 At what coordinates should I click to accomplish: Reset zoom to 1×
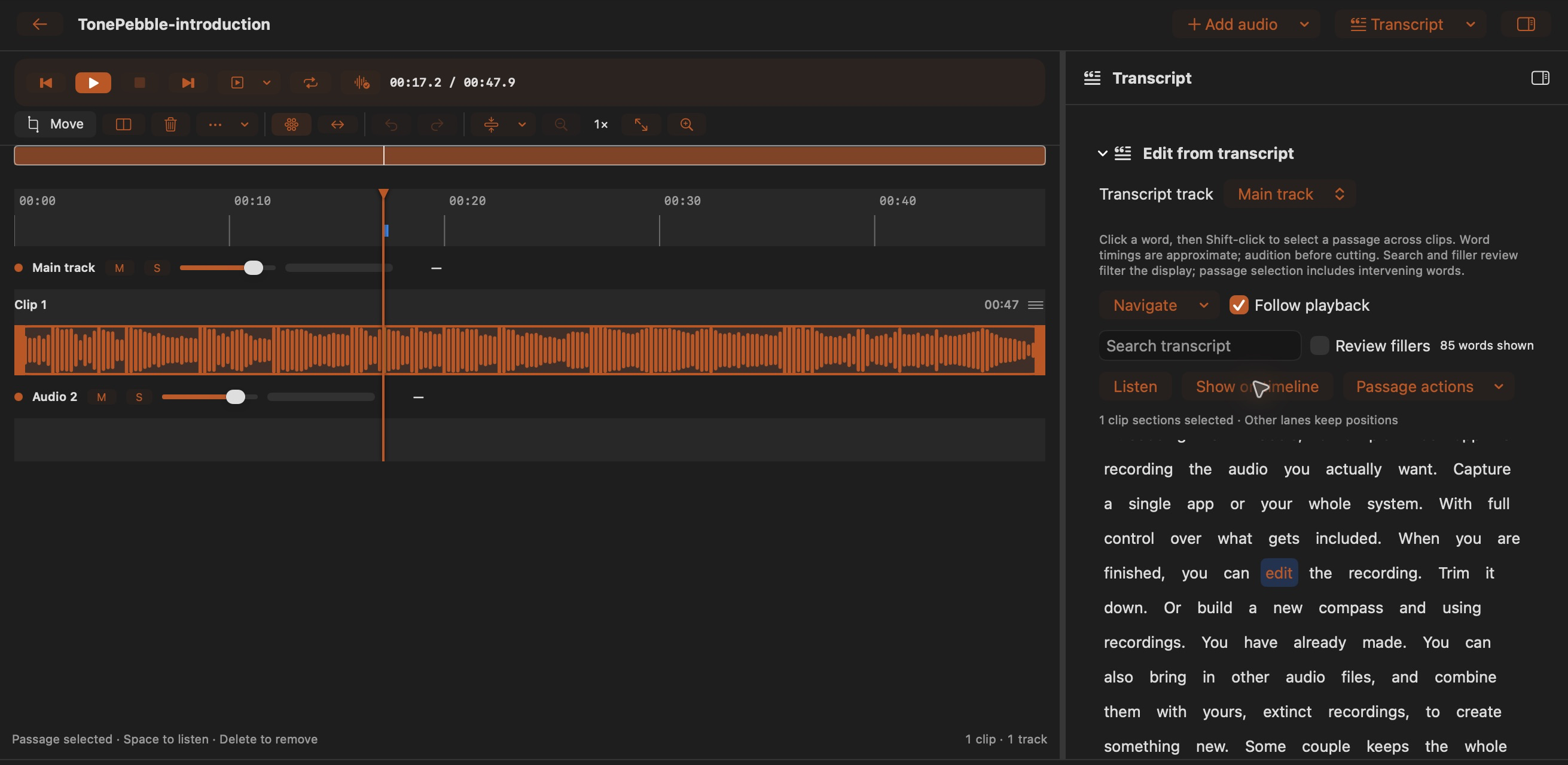[601, 125]
